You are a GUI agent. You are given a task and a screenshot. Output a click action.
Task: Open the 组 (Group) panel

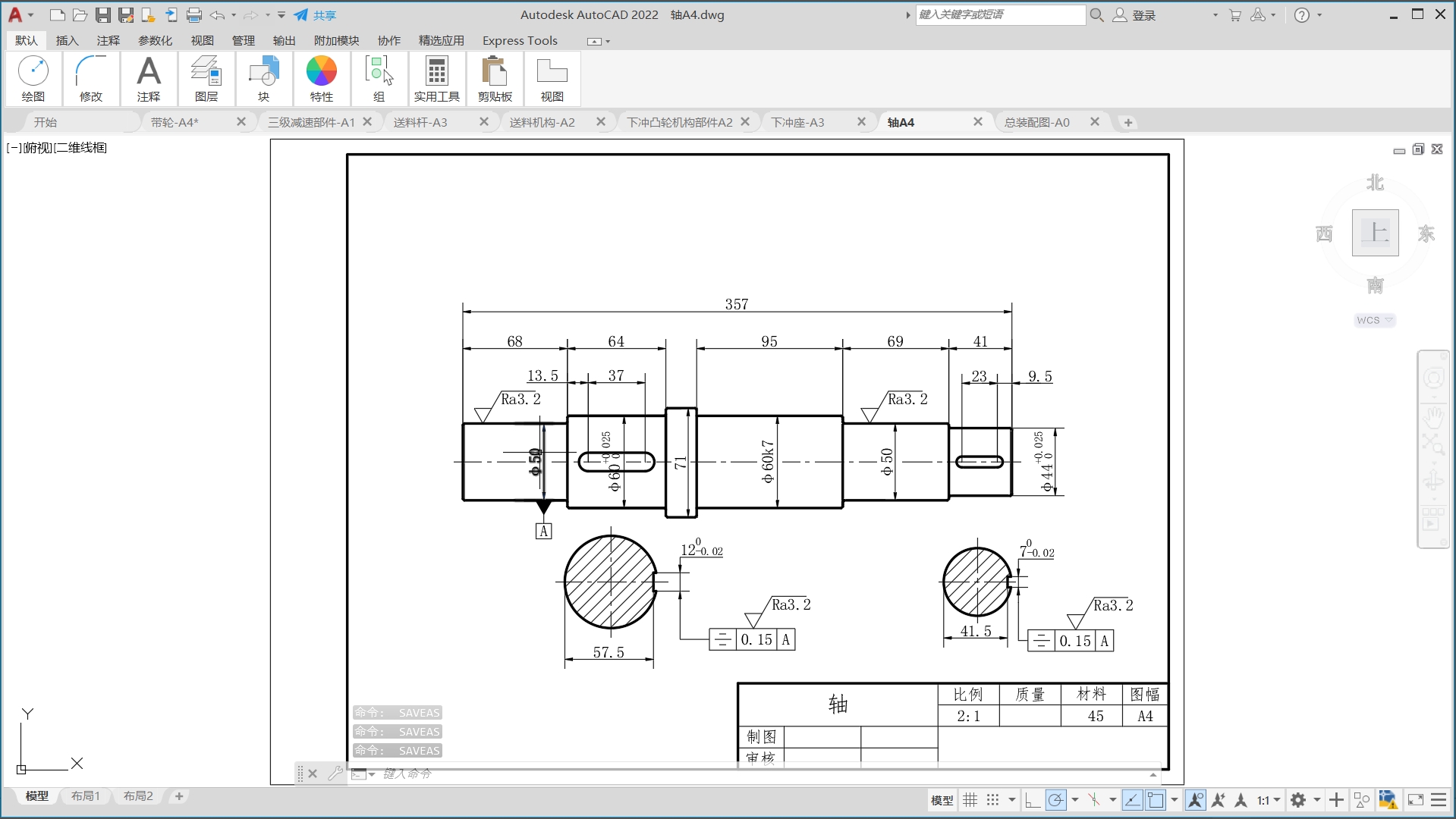coord(379,78)
